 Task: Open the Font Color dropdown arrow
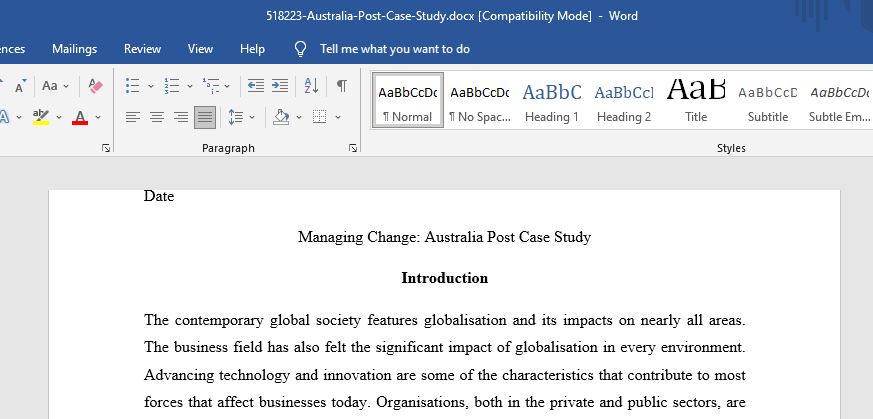coord(98,117)
